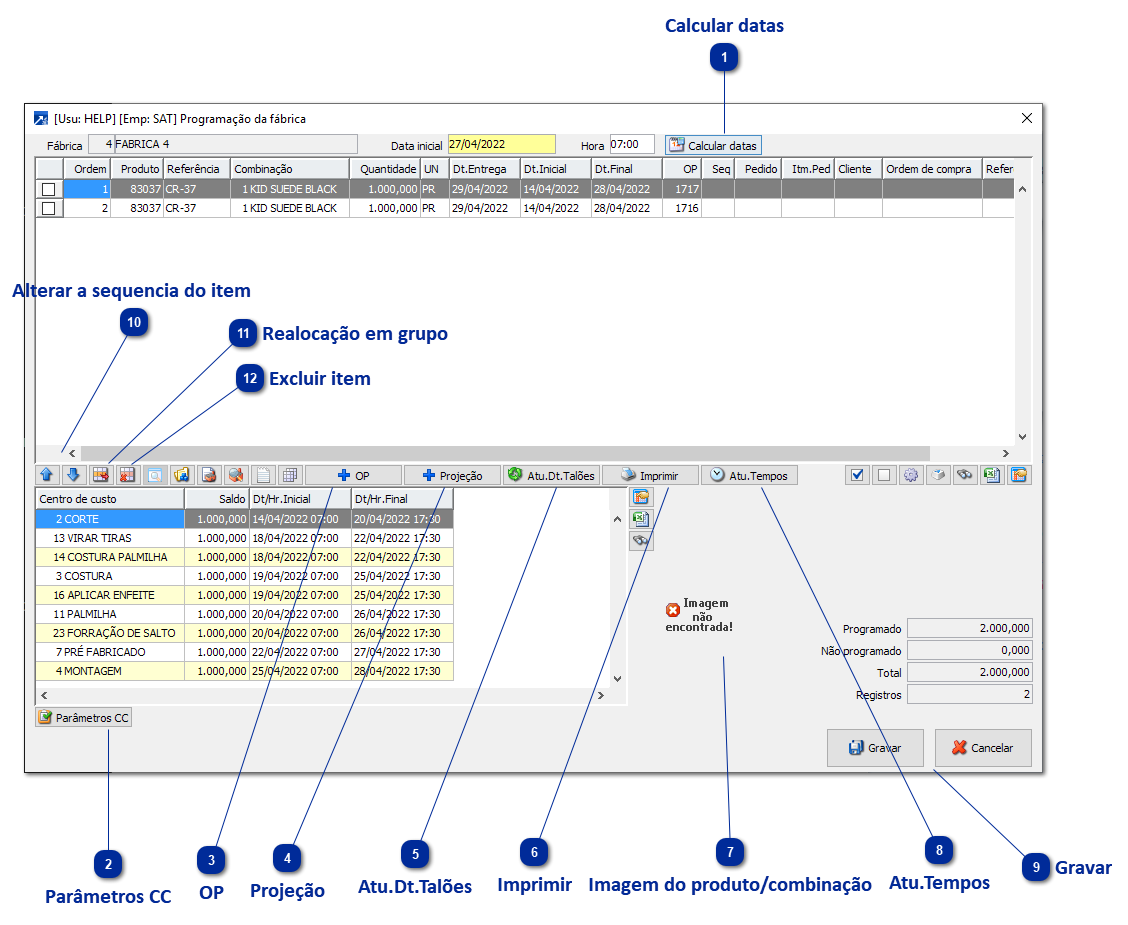1128x925 pixels.
Task: Click the magnifier preview toolbar icon
Action: (x=155, y=475)
